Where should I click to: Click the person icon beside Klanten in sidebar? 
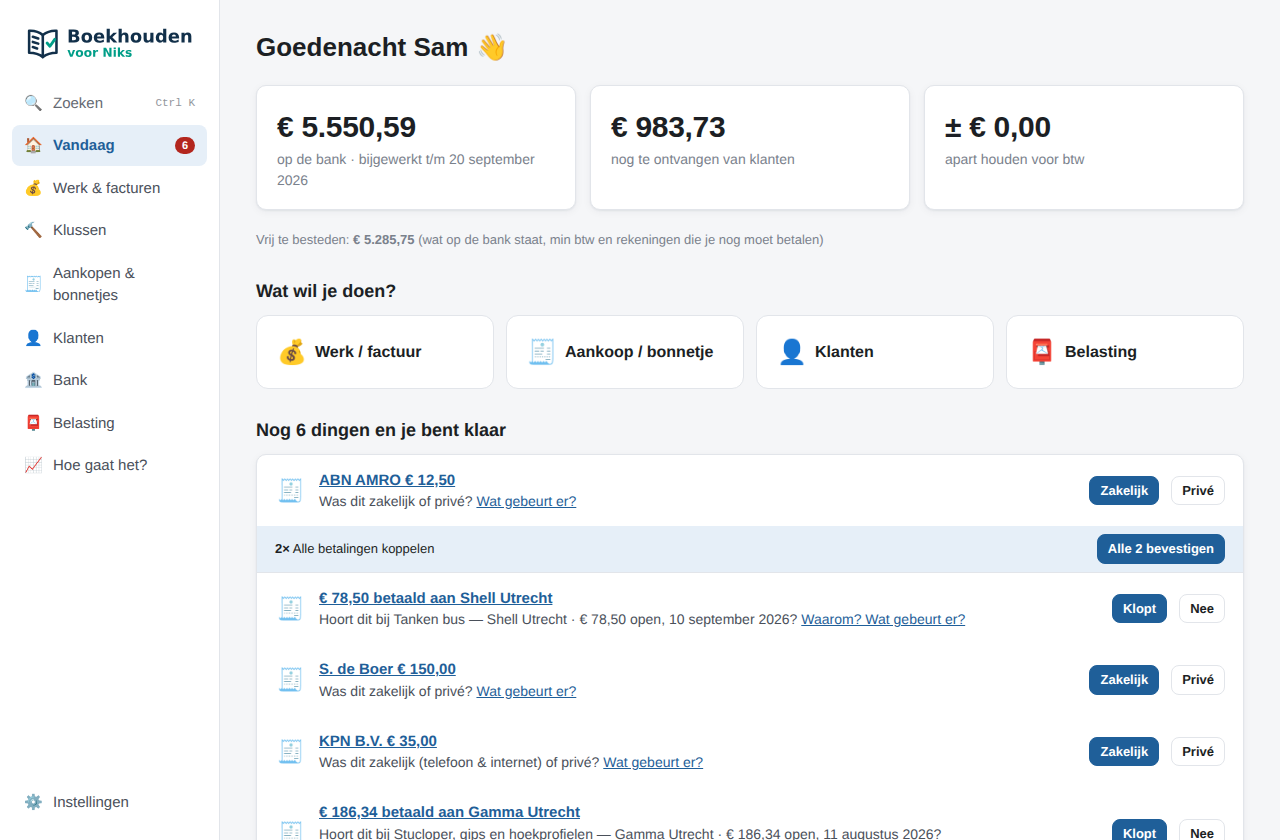tap(33, 338)
